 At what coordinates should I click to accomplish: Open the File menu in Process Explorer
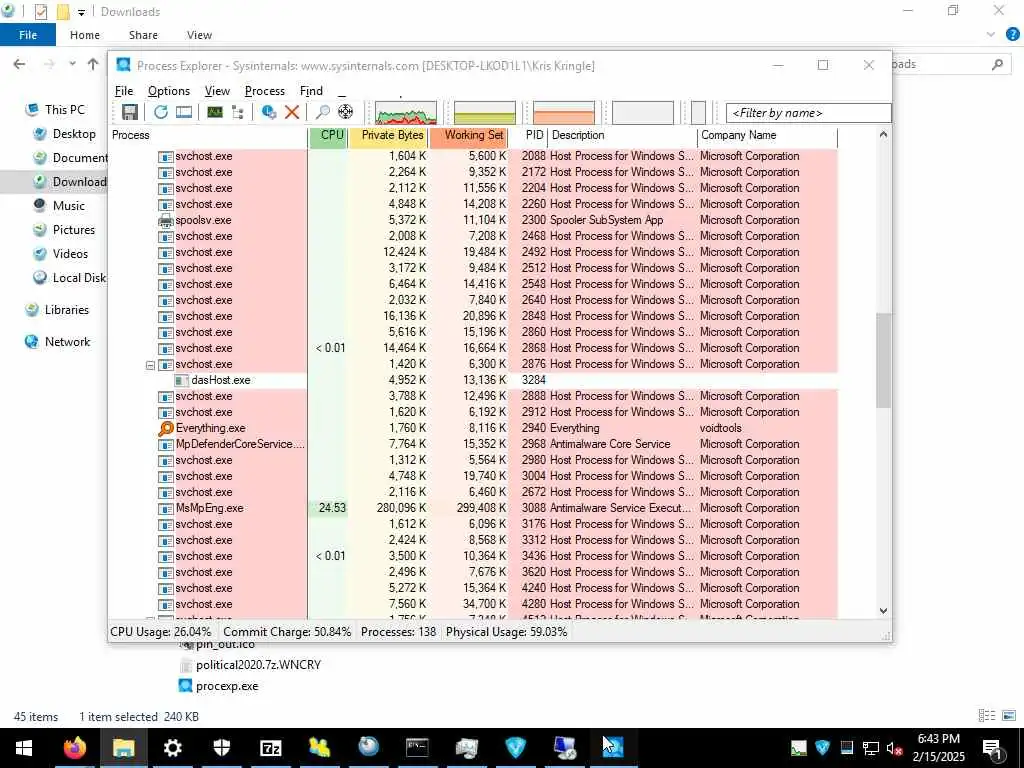coord(123,91)
